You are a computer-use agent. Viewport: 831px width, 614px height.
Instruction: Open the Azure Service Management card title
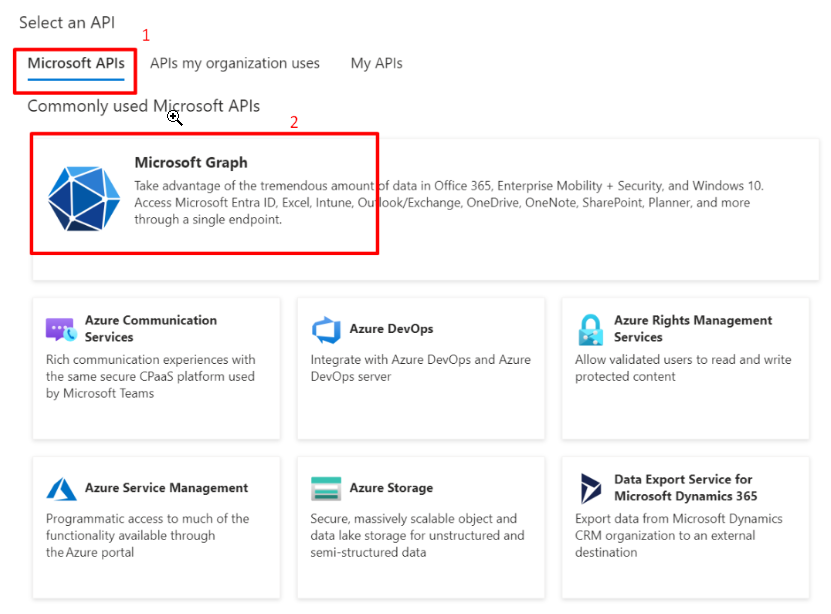[166, 488]
